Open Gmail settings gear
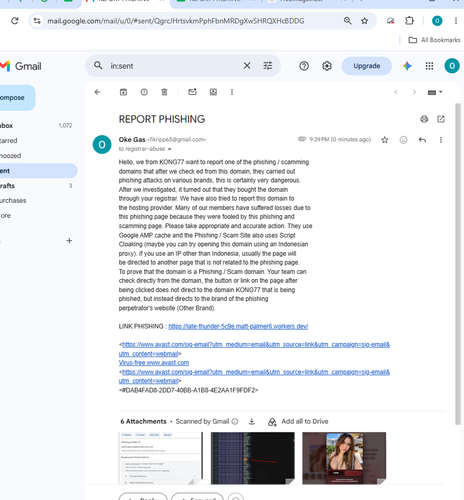The height and width of the screenshot is (500, 464). click(327, 66)
